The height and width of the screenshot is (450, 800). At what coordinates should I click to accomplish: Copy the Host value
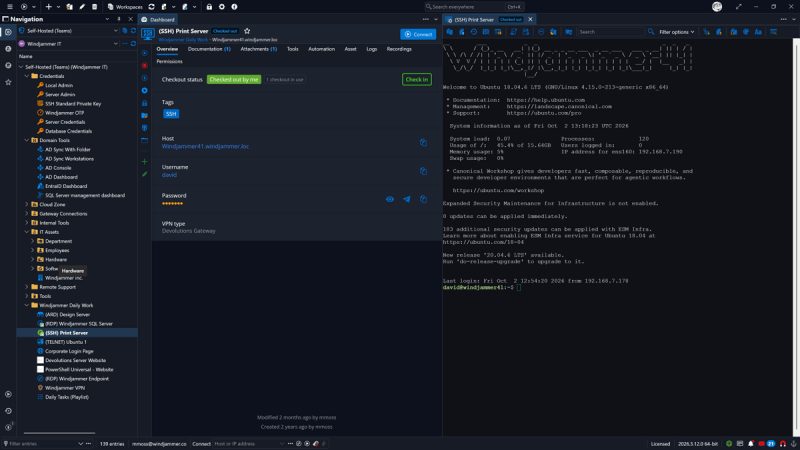(423, 142)
